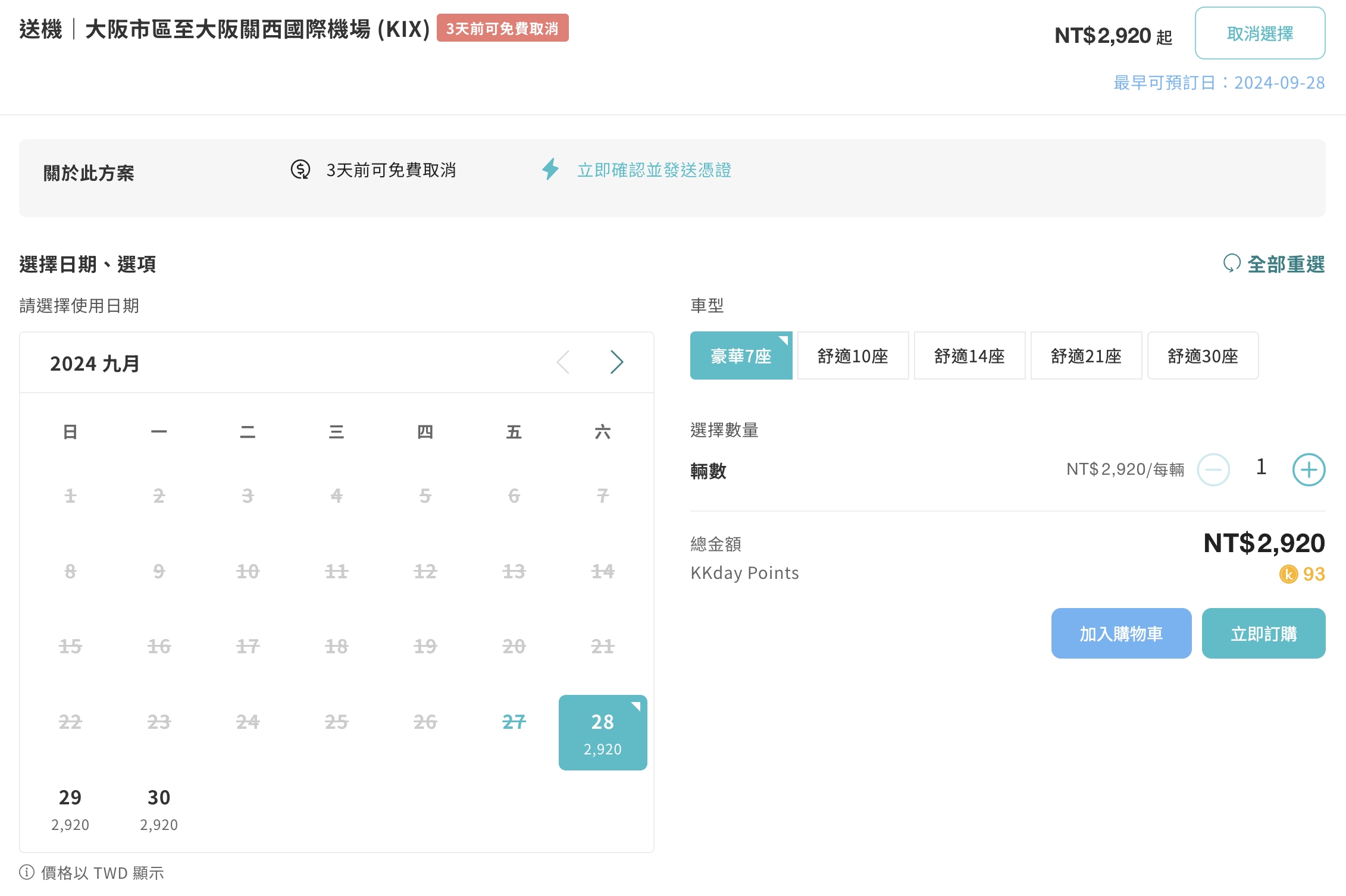Select 舒適30座 car type

tap(1203, 355)
